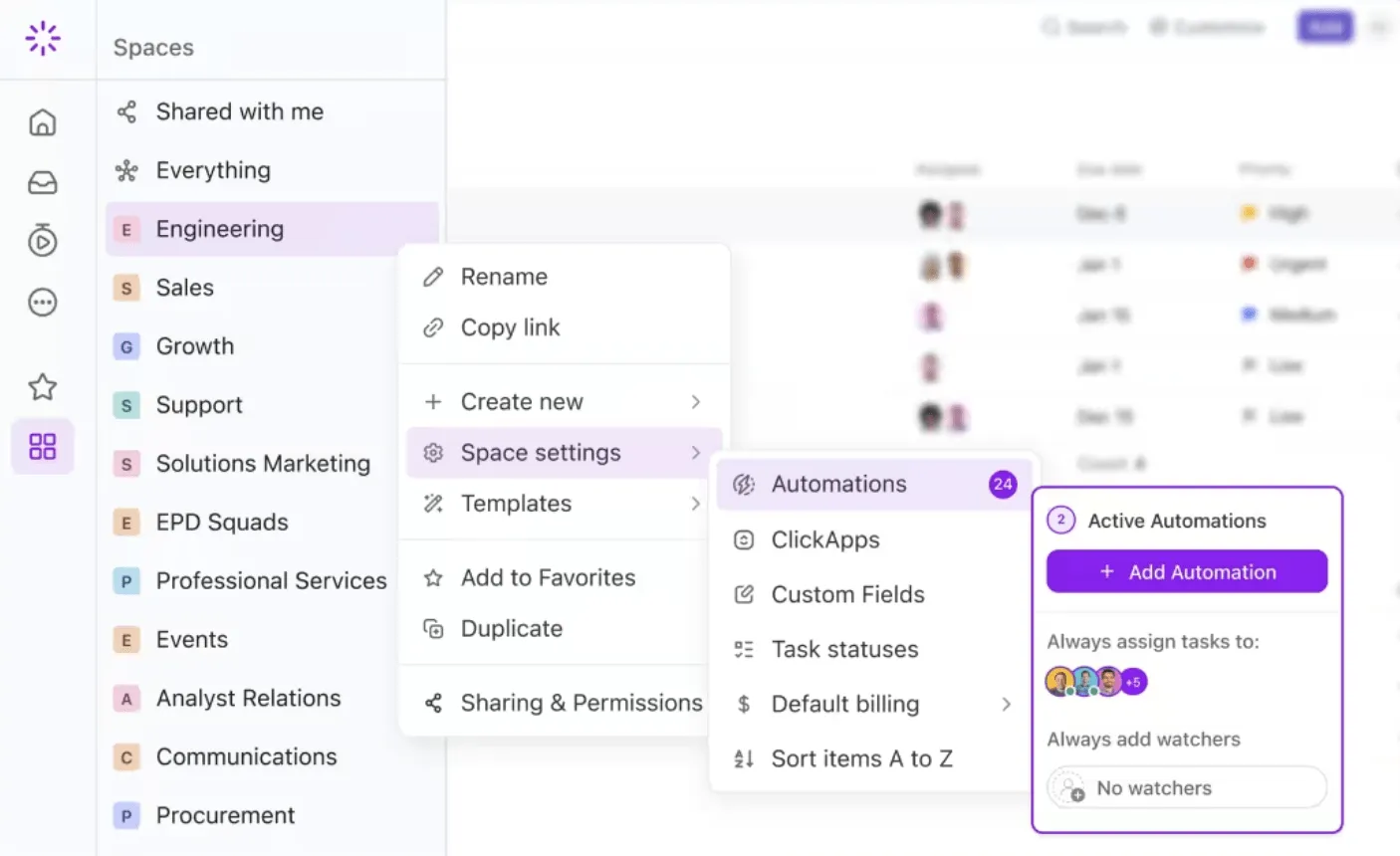The width and height of the screenshot is (1400, 856).
Task: Open the Professional Services space
Action: click(x=272, y=581)
